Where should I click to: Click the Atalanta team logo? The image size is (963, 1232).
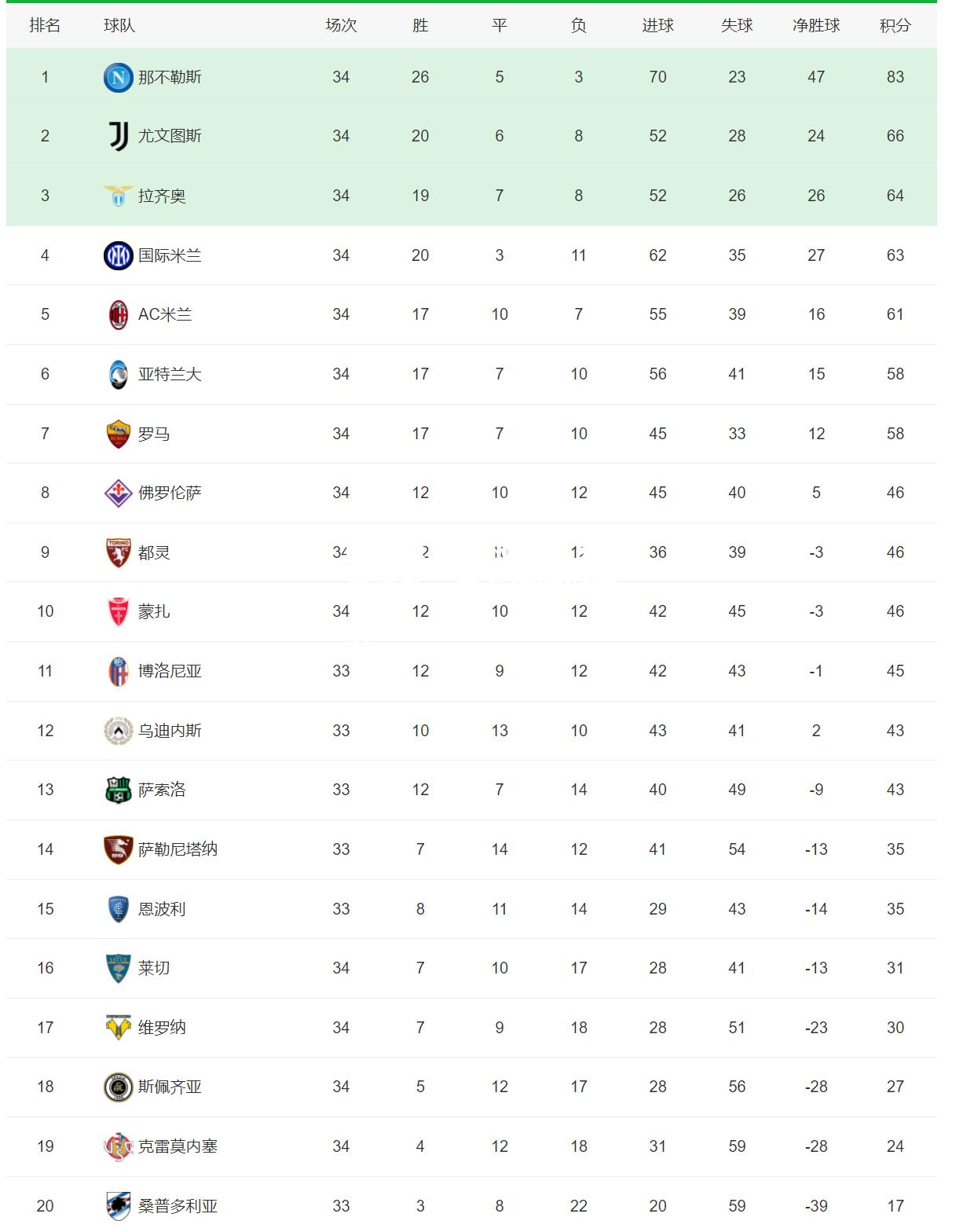(118, 374)
